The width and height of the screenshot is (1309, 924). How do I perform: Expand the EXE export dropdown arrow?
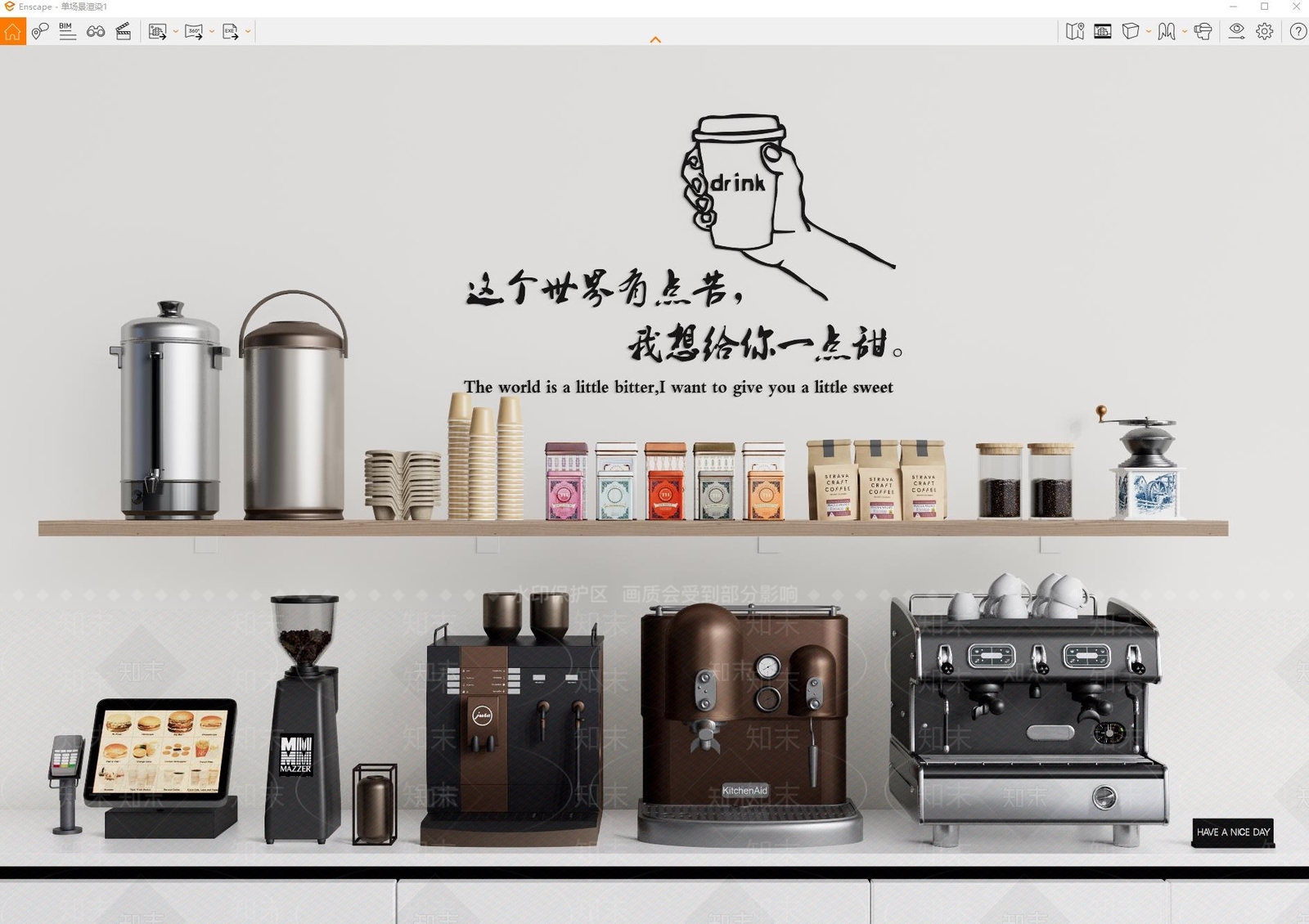pos(248,32)
